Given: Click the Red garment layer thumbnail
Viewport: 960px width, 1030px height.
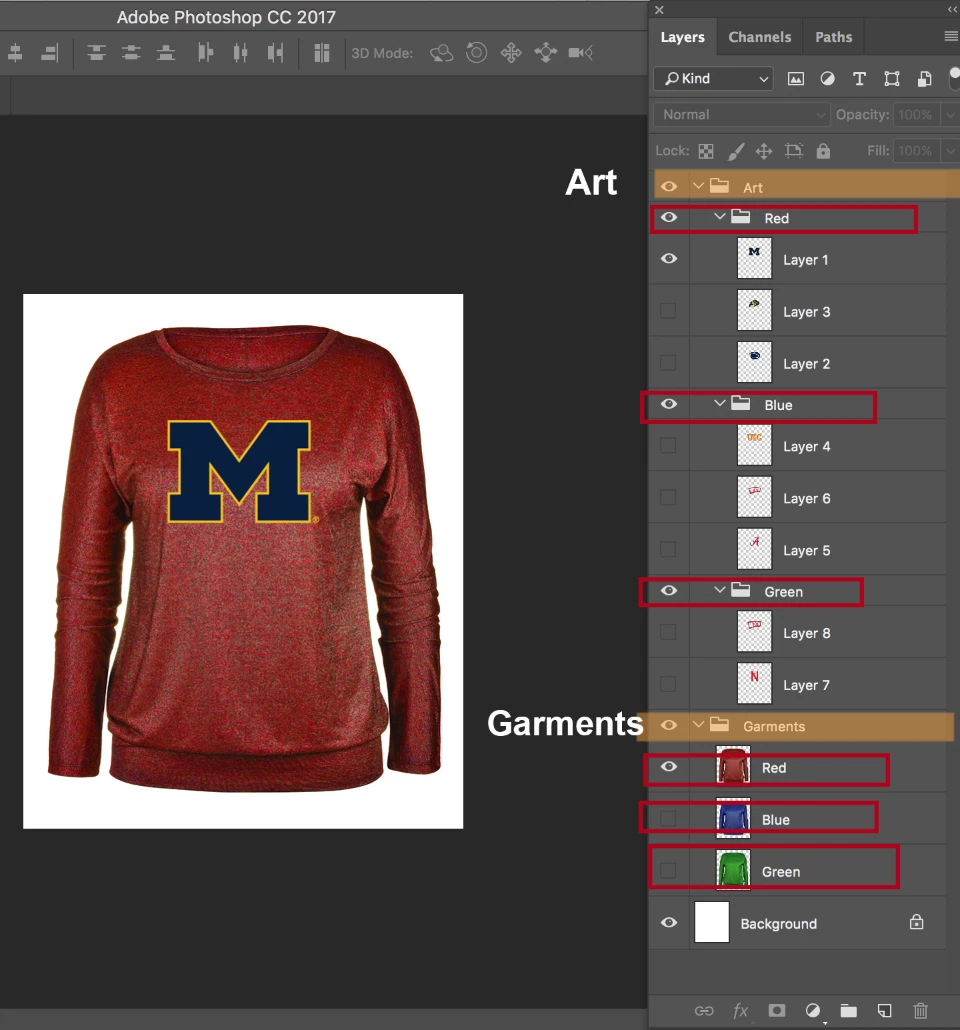Looking at the screenshot, I should 733,765.
